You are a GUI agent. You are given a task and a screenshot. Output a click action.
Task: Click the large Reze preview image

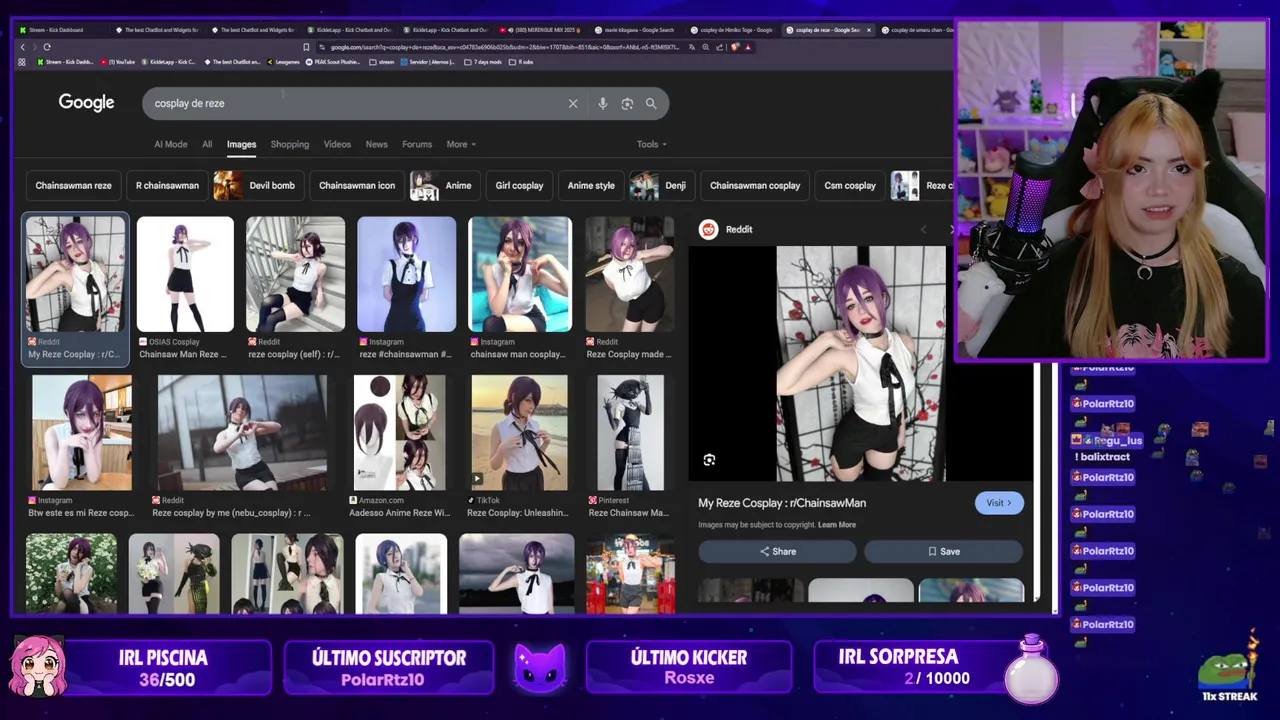click(861, 364)
